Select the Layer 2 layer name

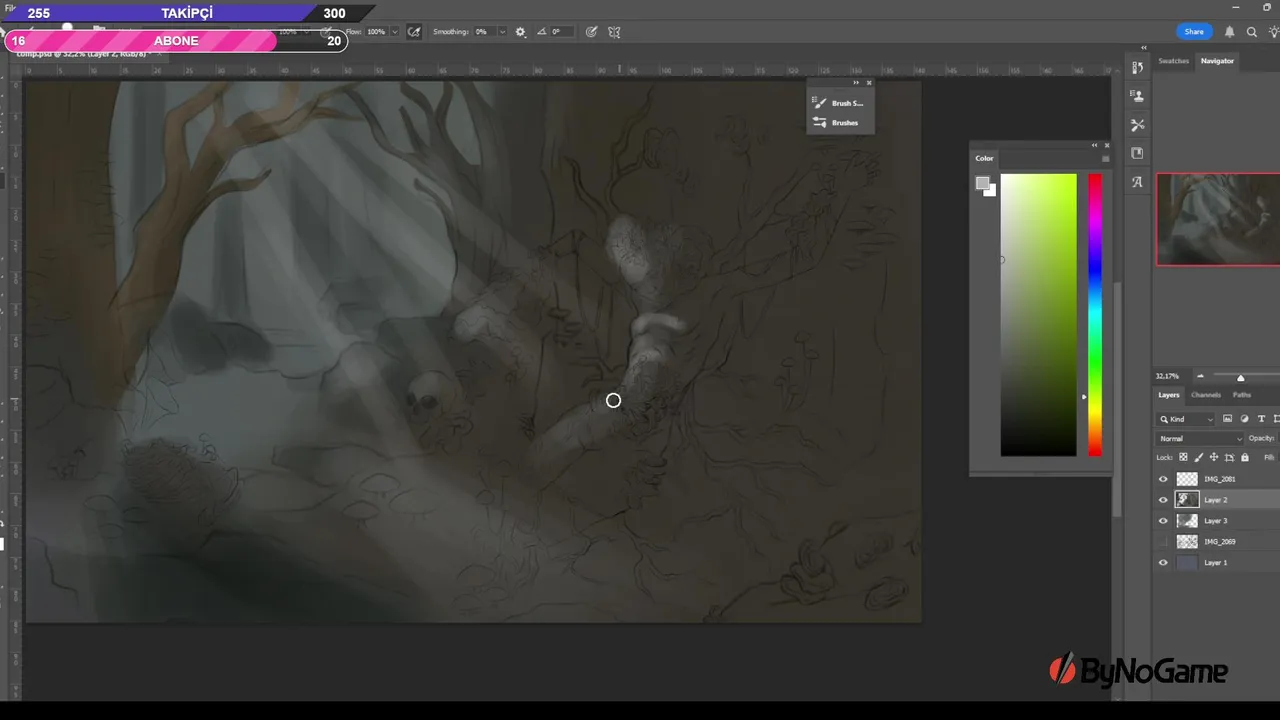point(1216,500)
